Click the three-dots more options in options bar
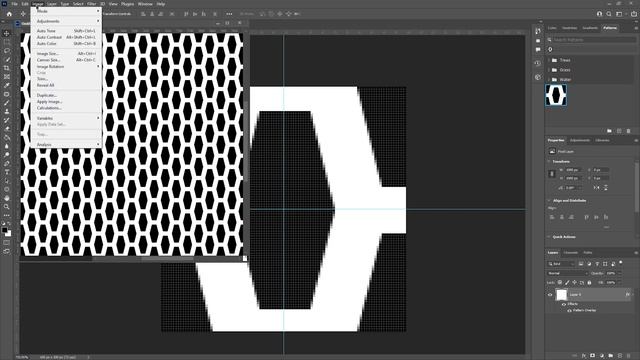The height and width of the screenshot is (360, 640). [x=229, y=14]
